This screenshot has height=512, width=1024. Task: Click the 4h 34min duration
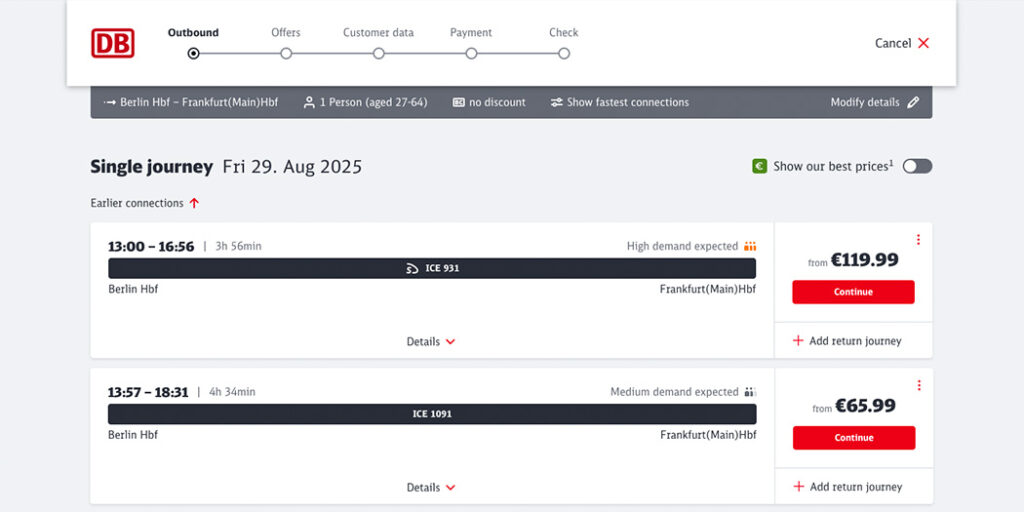tap(232, 392)
